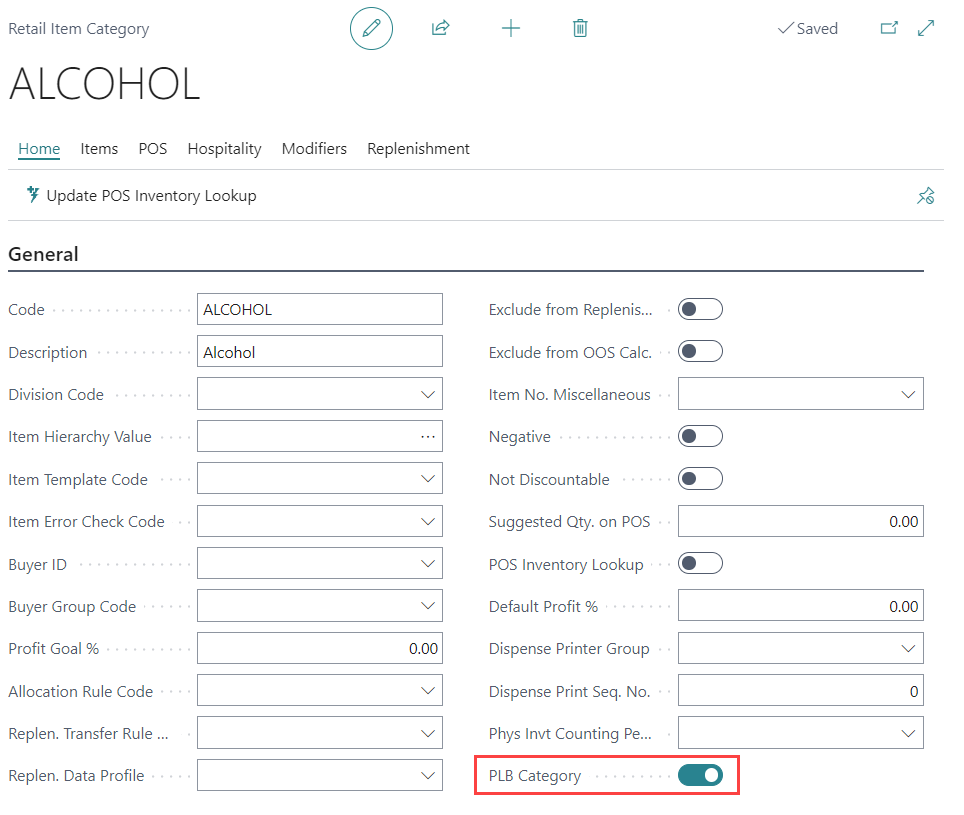Click the plus icon to create new

[510, 29]
